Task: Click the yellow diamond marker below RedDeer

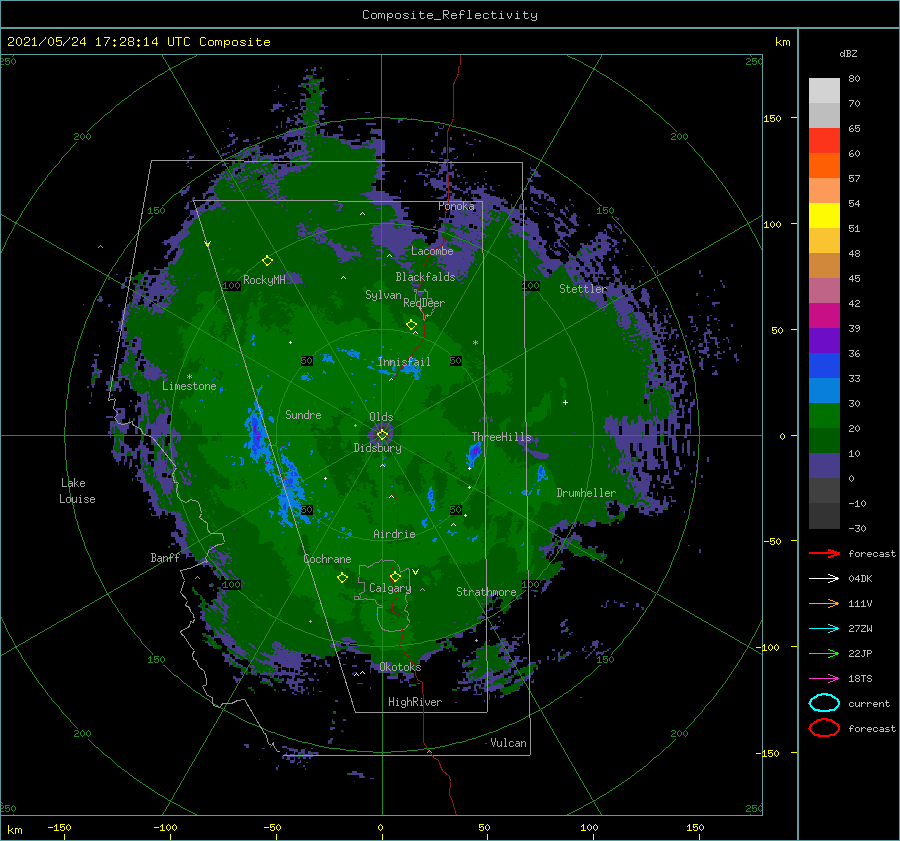Action: point(412,325)
